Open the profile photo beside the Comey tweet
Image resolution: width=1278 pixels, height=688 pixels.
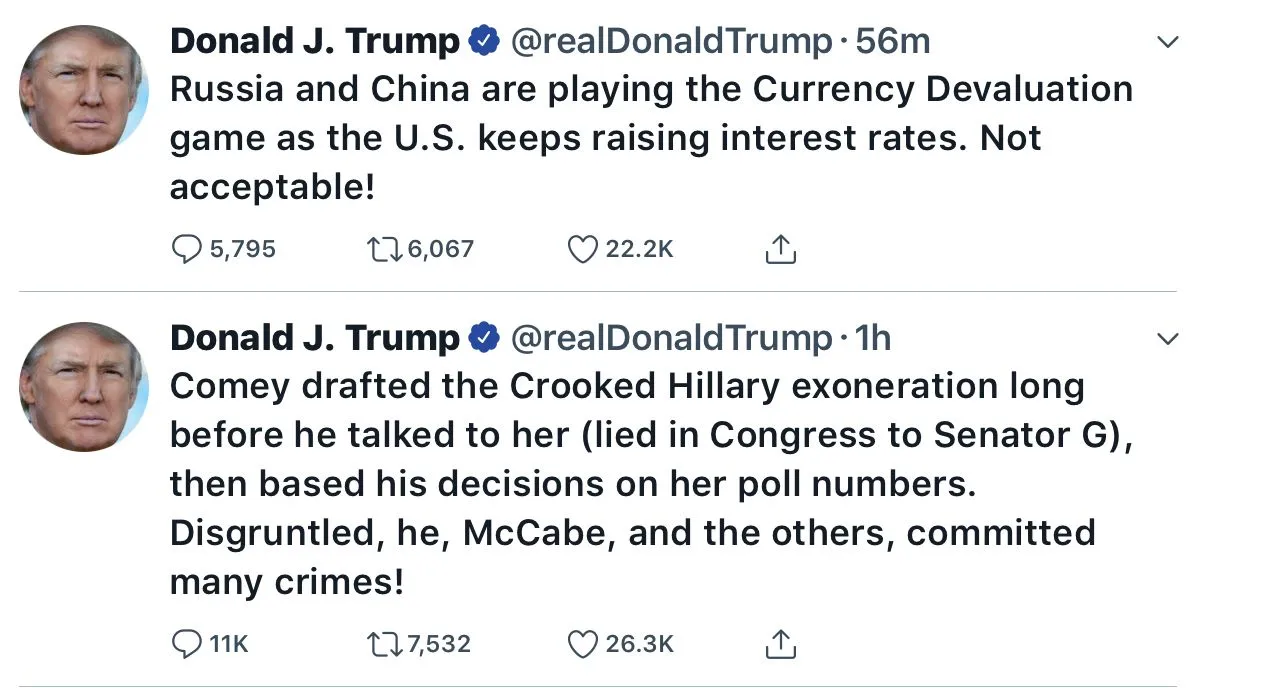point(84,386)
